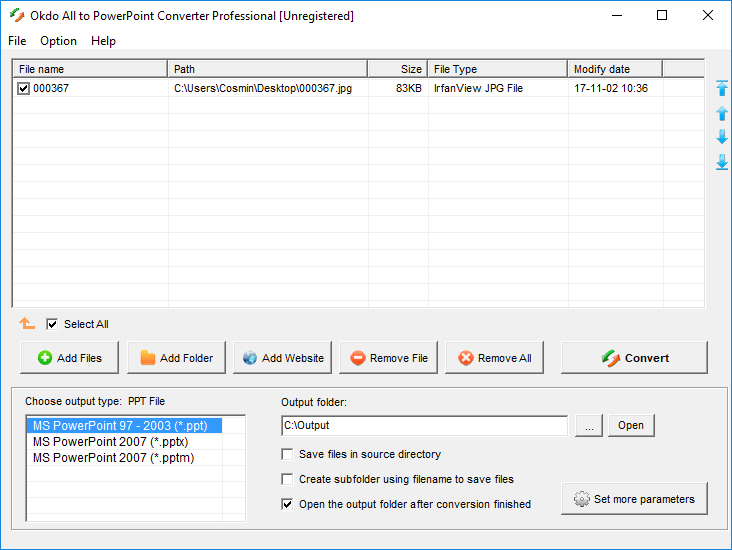Open the Help menu
This screenshot has height=550, width=732.
103,41
